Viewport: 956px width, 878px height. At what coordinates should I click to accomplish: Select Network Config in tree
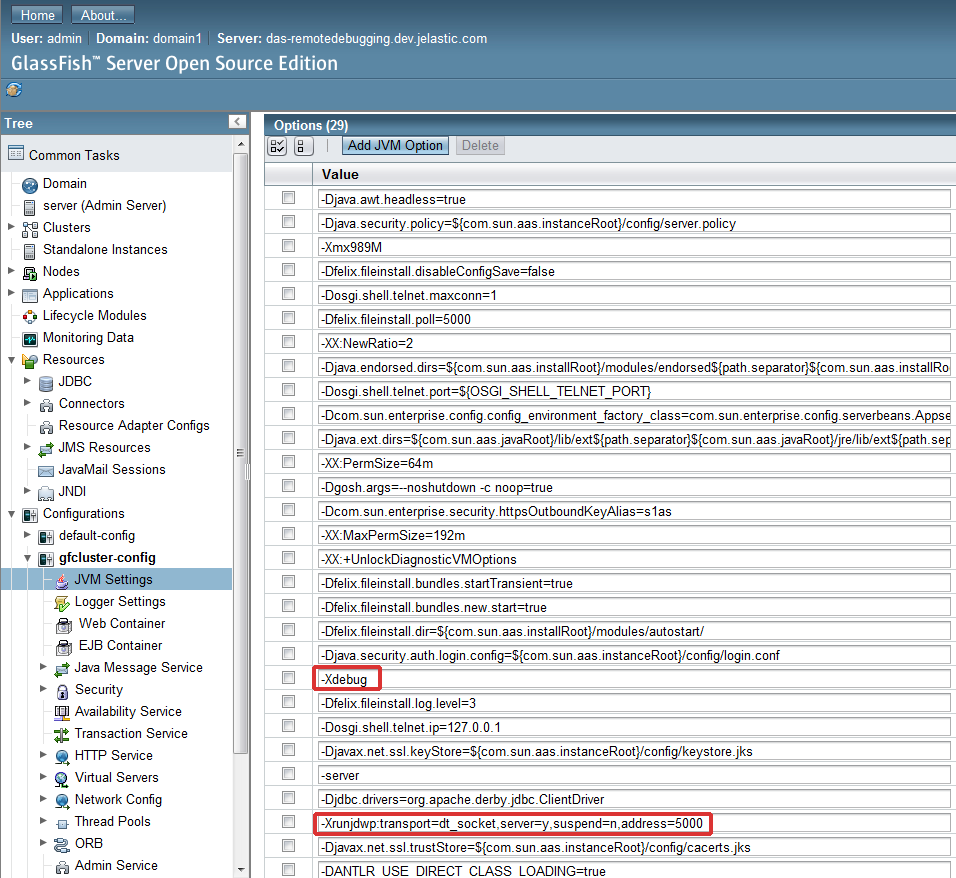click(118, 799)
